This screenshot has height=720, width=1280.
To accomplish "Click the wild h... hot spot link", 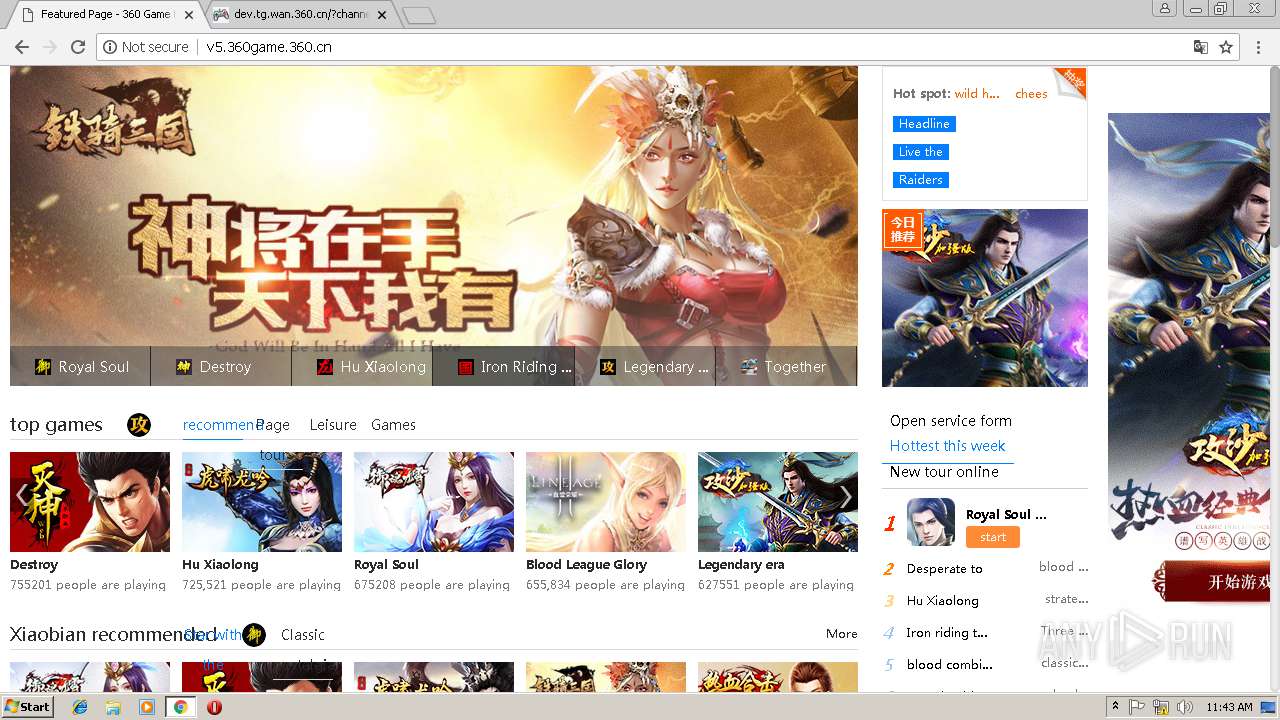I will click(x=977, y=94).
